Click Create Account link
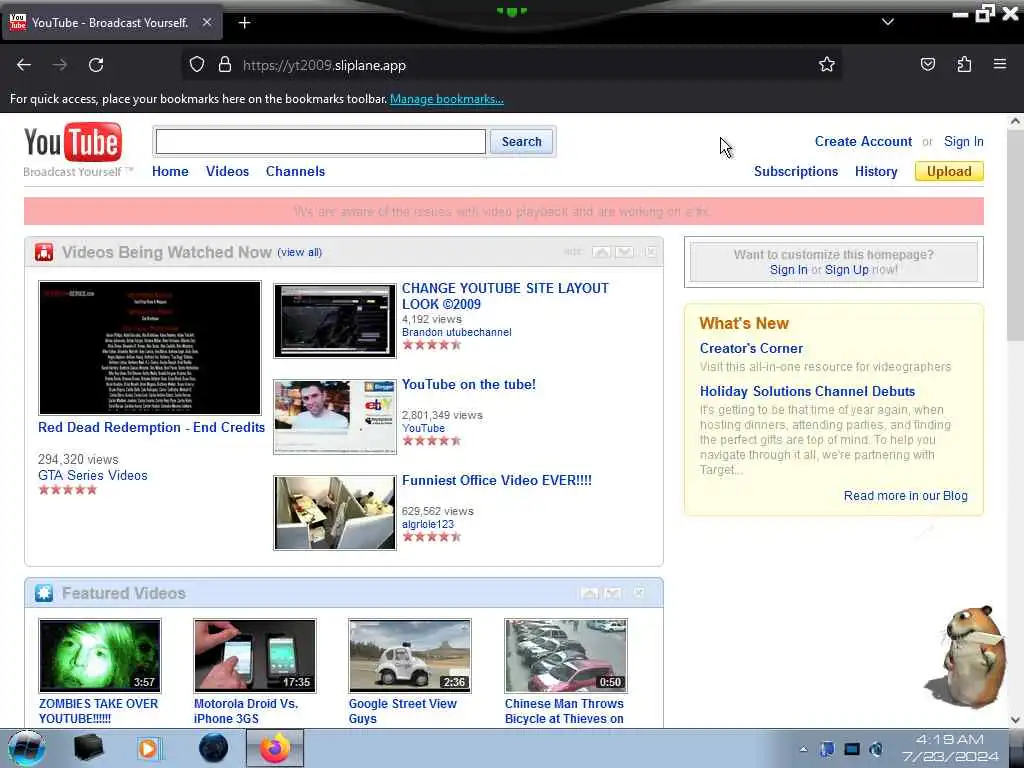The height and width of the screenshot is (768, 1024). point(863,141)
